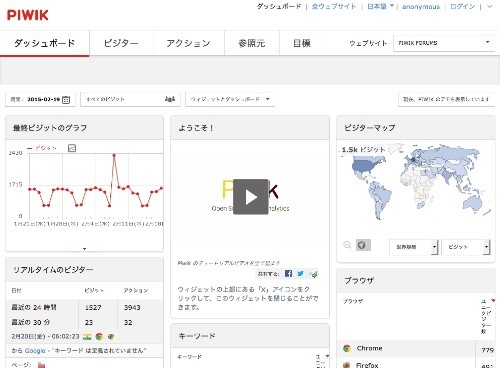
Task: Click the visits peak point on graph
Action: [x=114, y=155]
